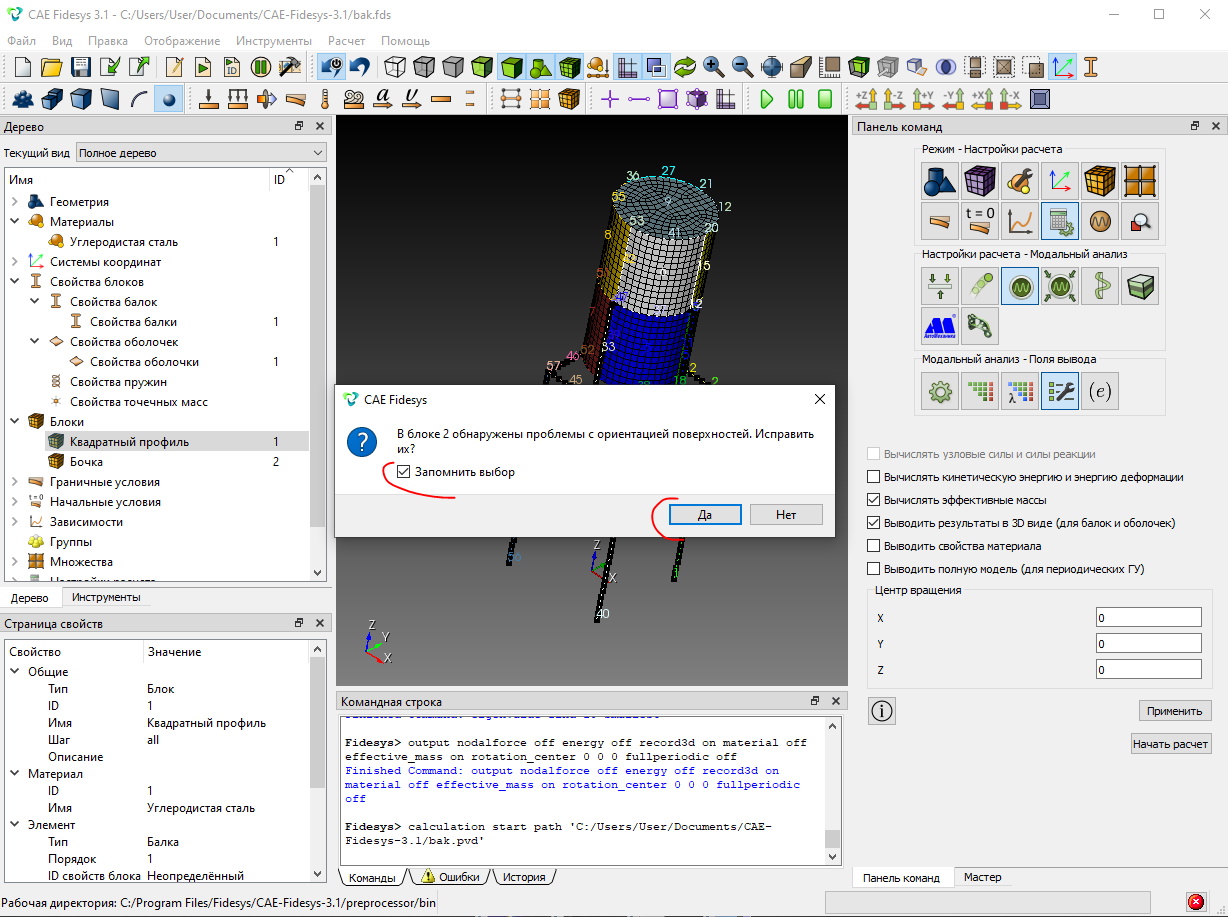Click the X rotation center field

(1149, 618)
